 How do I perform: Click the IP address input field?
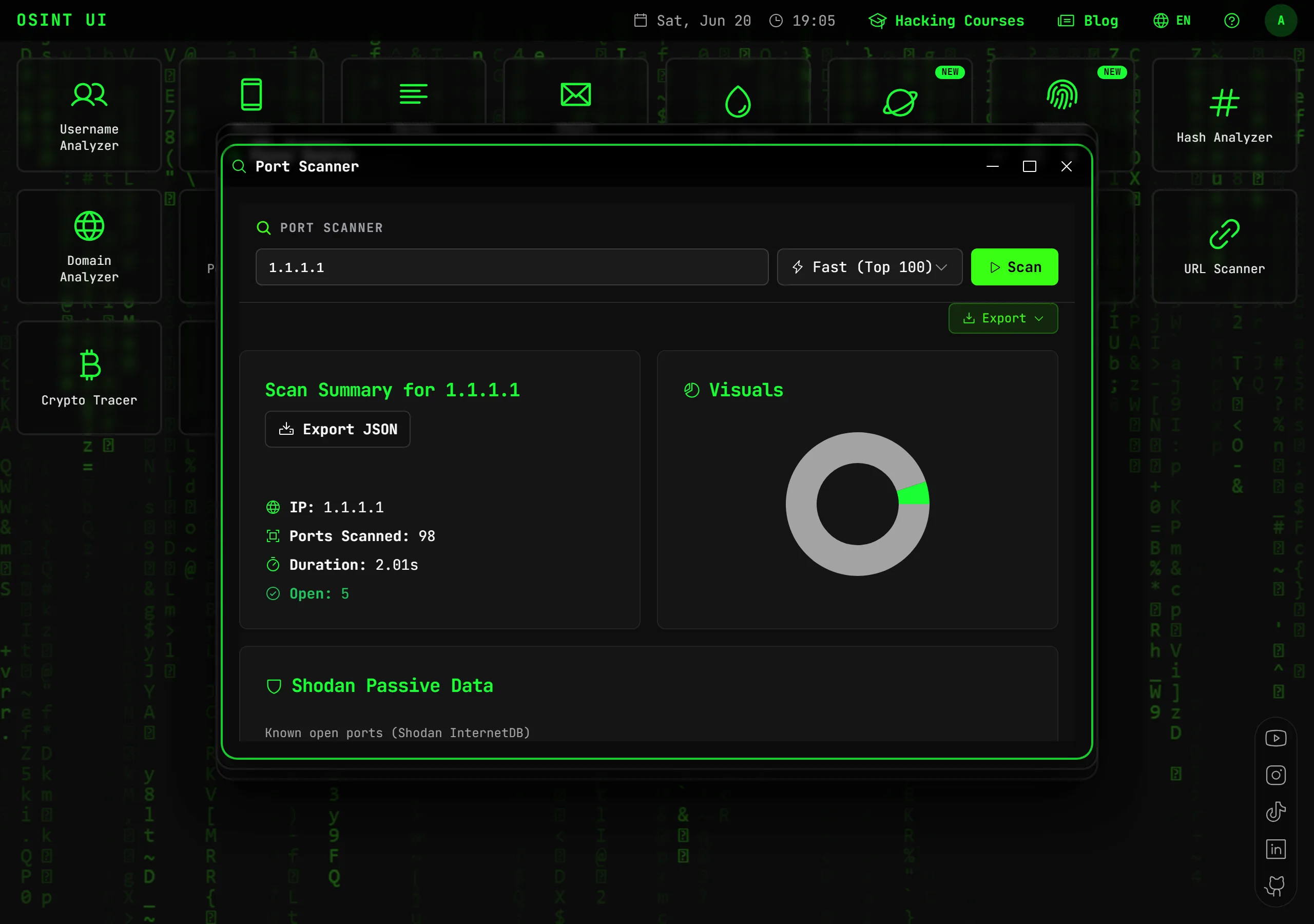pyautogui.click(x=512, y=267)
